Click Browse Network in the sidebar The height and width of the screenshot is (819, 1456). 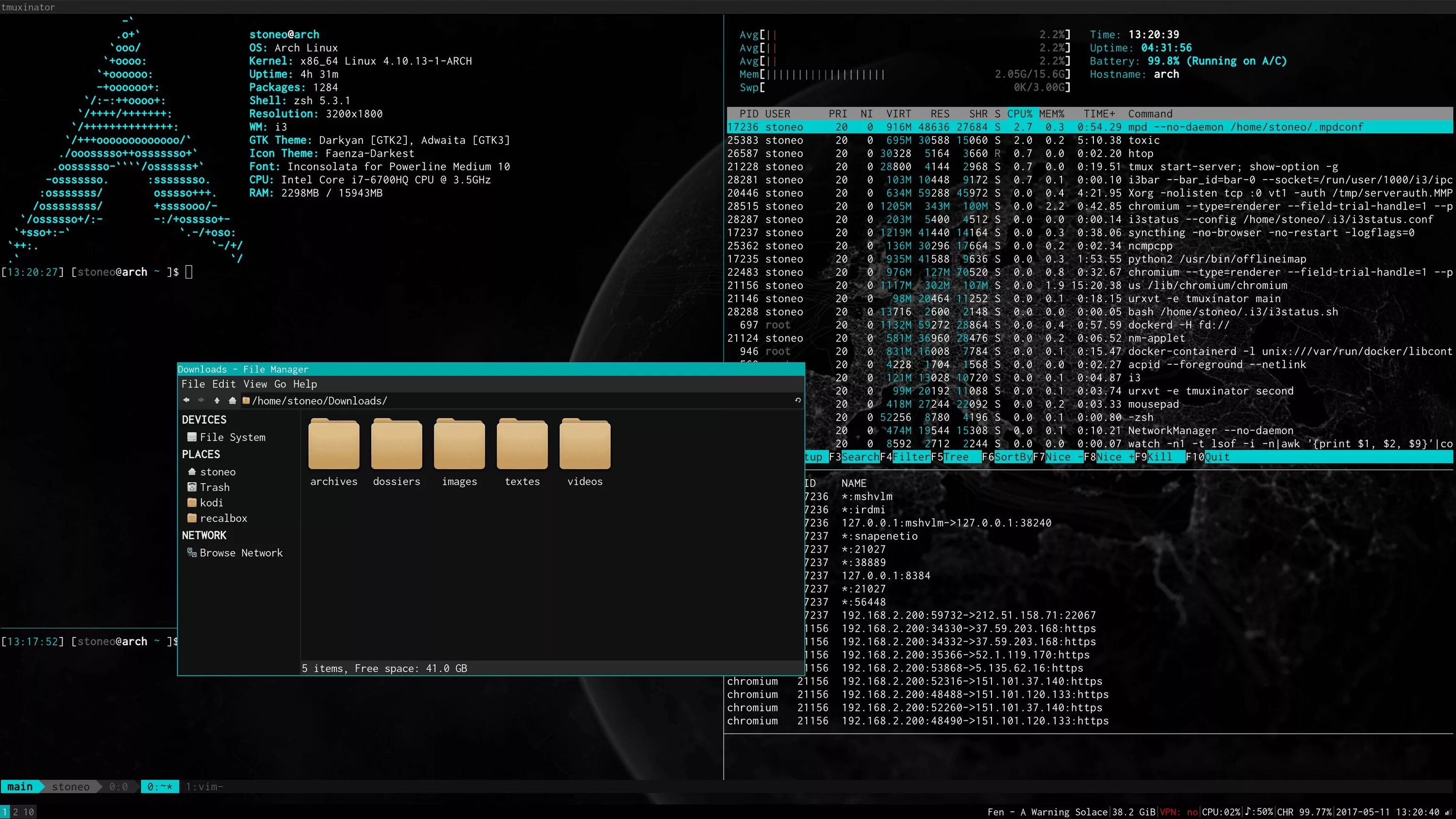240,553
